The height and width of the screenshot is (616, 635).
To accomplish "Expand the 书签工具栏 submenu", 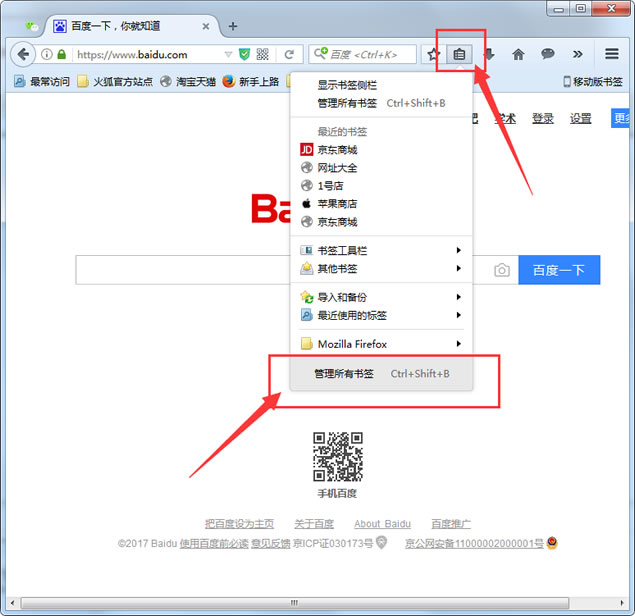I will coord(381,251).
